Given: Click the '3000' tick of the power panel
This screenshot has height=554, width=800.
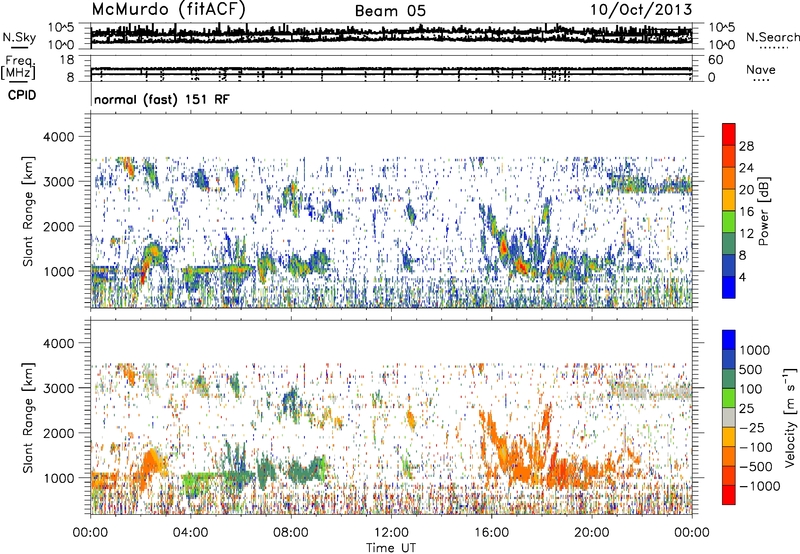Looking at the screenshot, I should pos(61,182).
